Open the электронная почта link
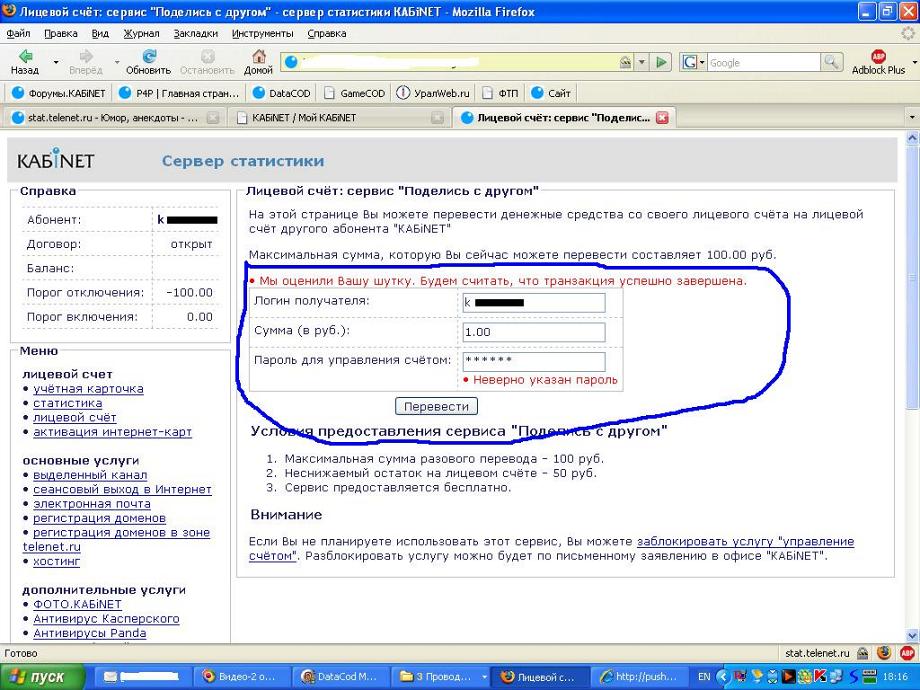 [x=92, y=503]
